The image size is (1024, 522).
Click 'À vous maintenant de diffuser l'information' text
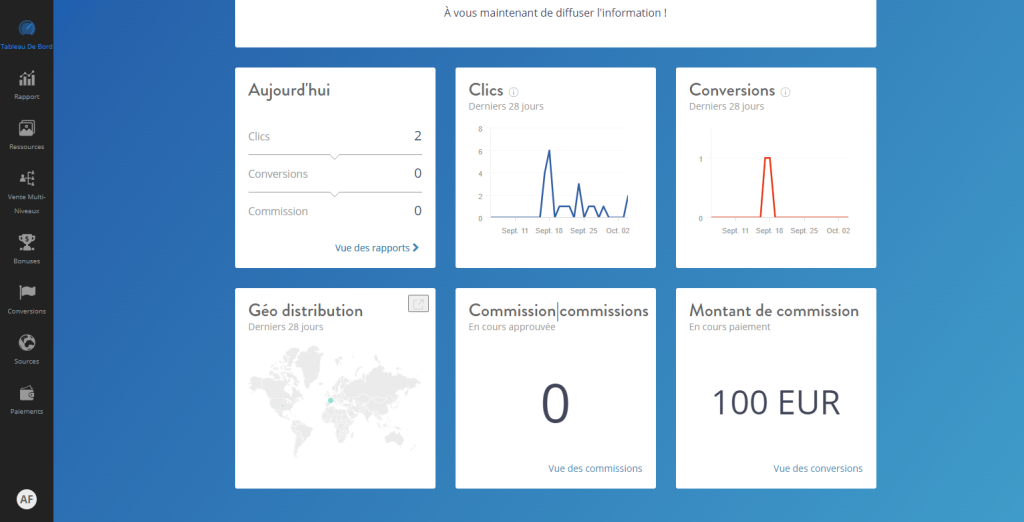555,12
